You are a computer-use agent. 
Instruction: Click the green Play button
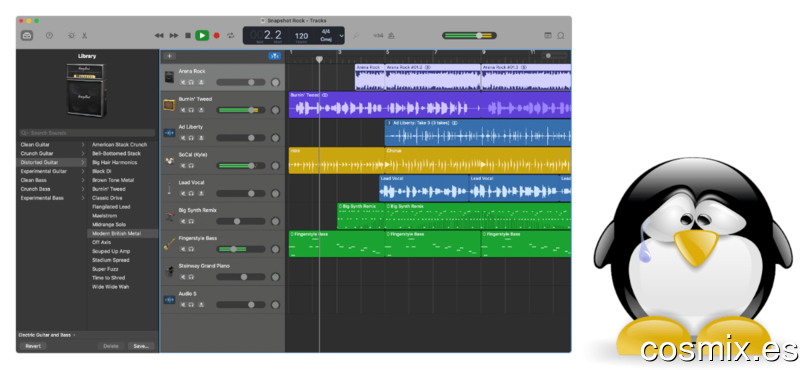202,36
